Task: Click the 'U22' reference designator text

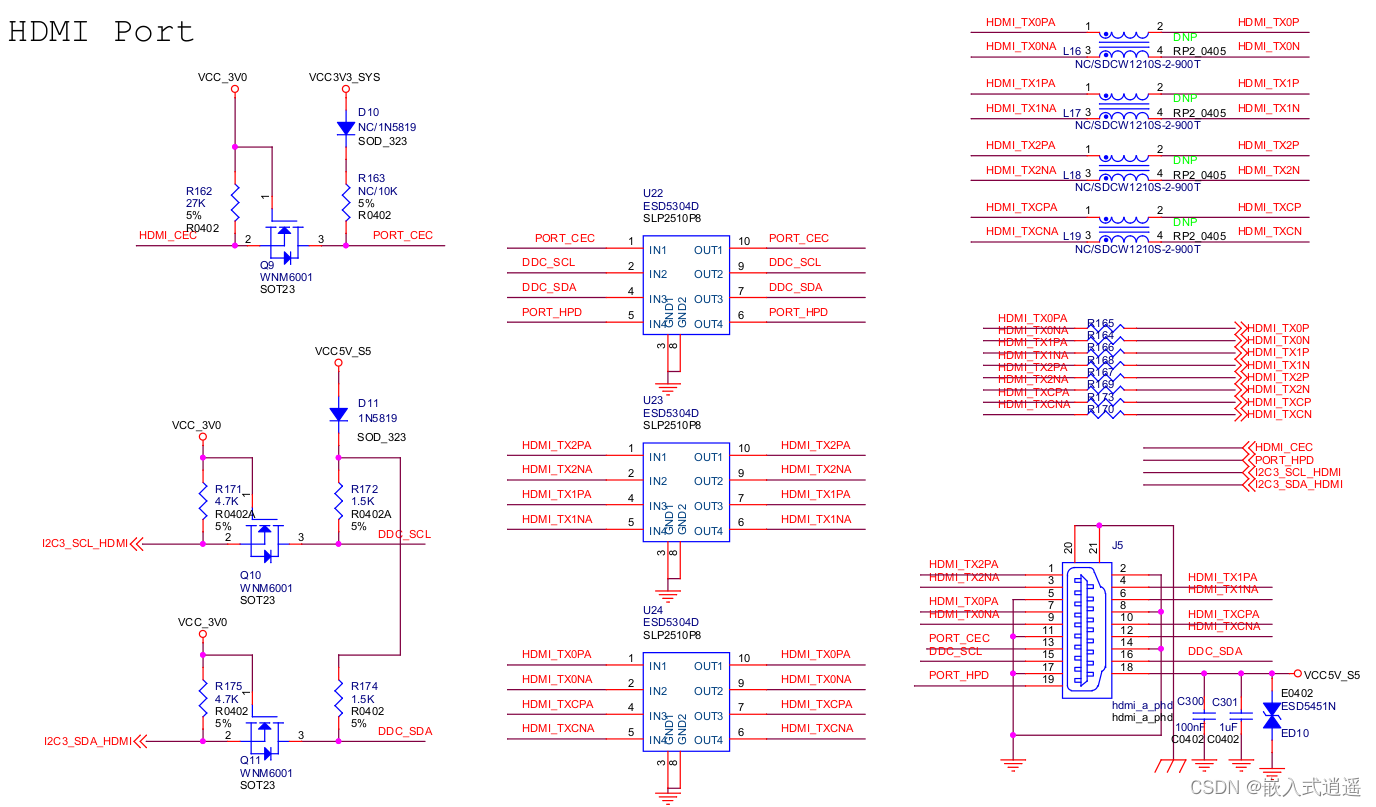Action: click(x=653, y=194)
